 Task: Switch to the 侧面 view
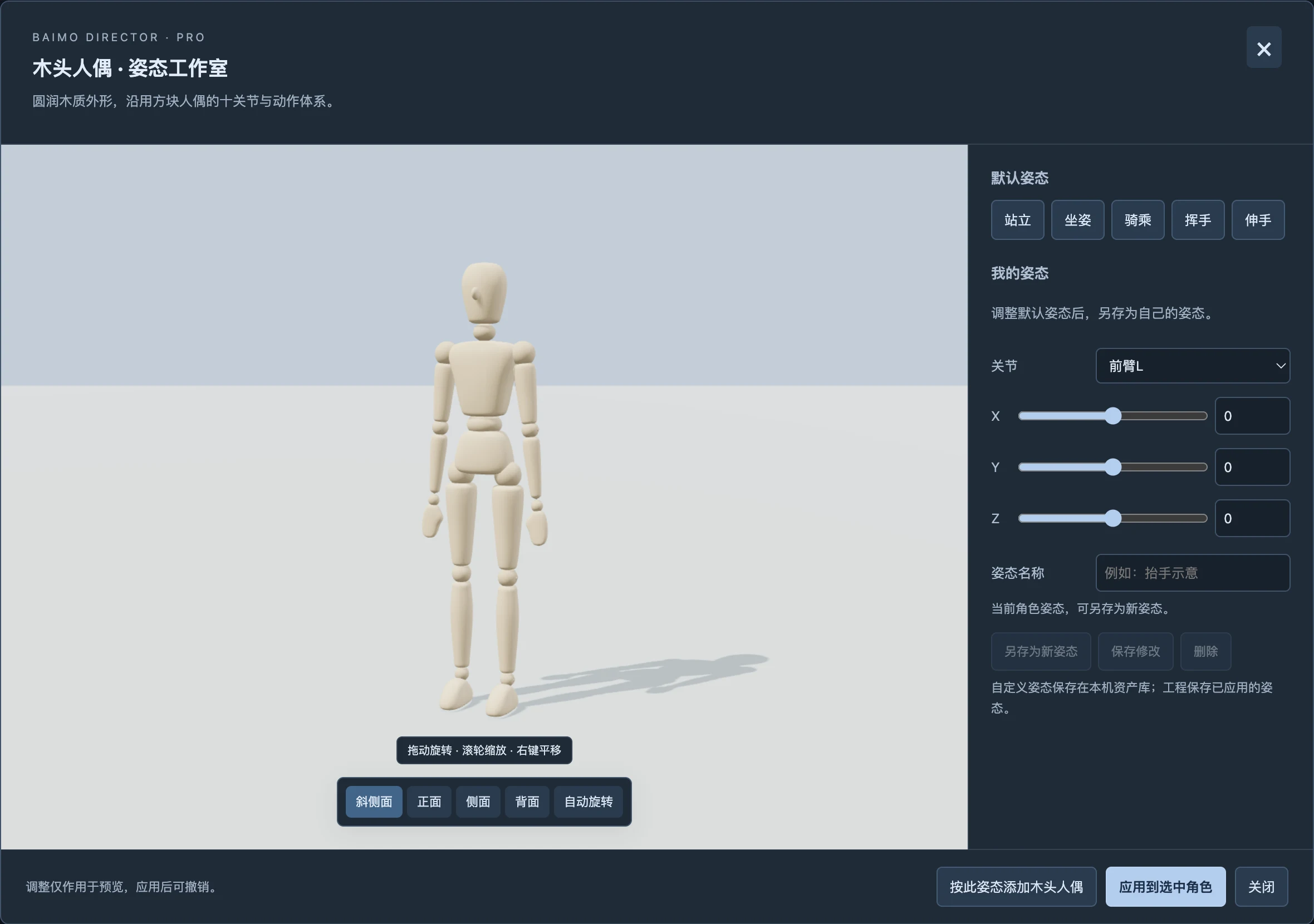478,802
